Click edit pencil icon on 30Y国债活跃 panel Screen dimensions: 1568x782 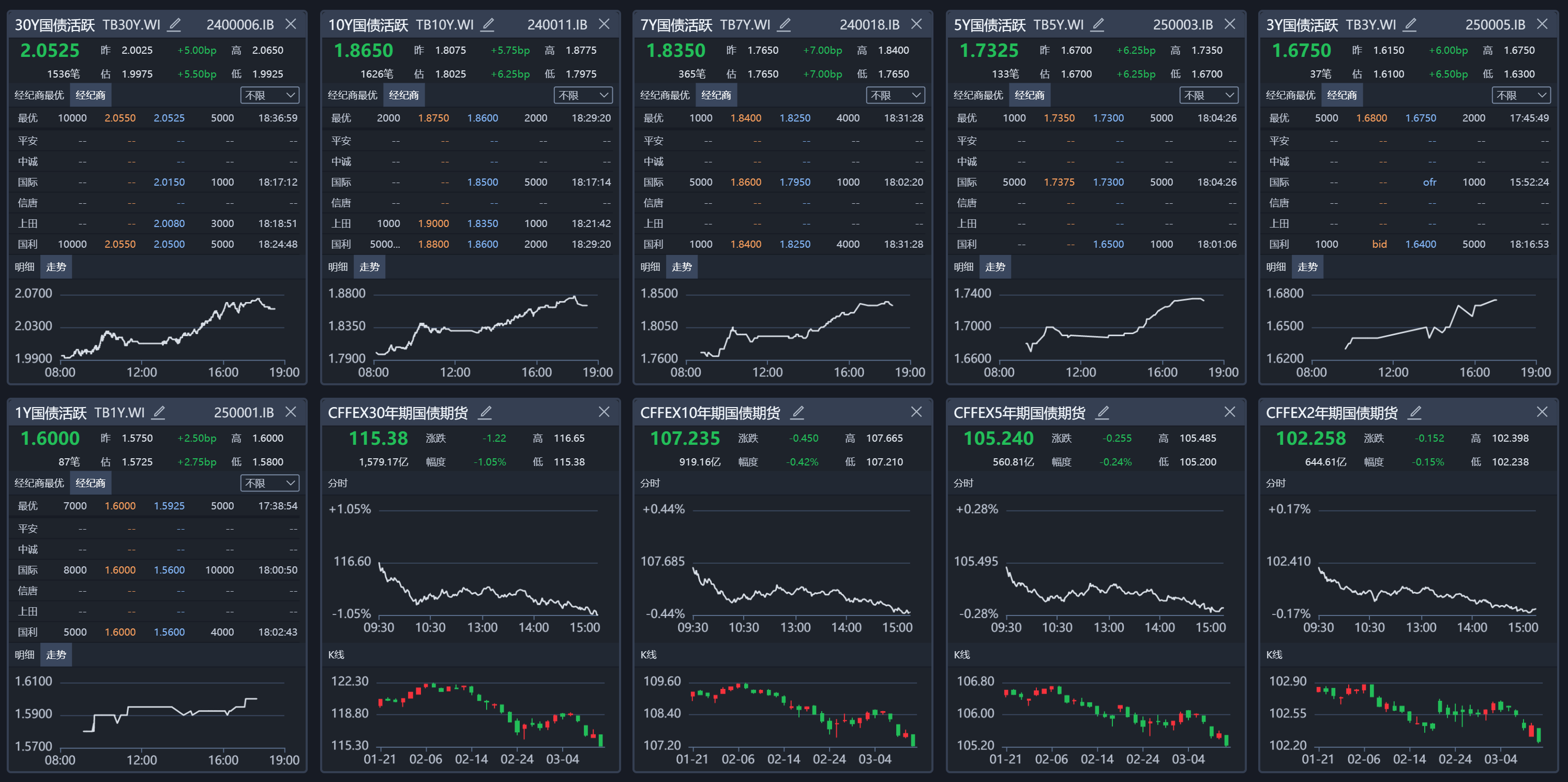point(175,24)
